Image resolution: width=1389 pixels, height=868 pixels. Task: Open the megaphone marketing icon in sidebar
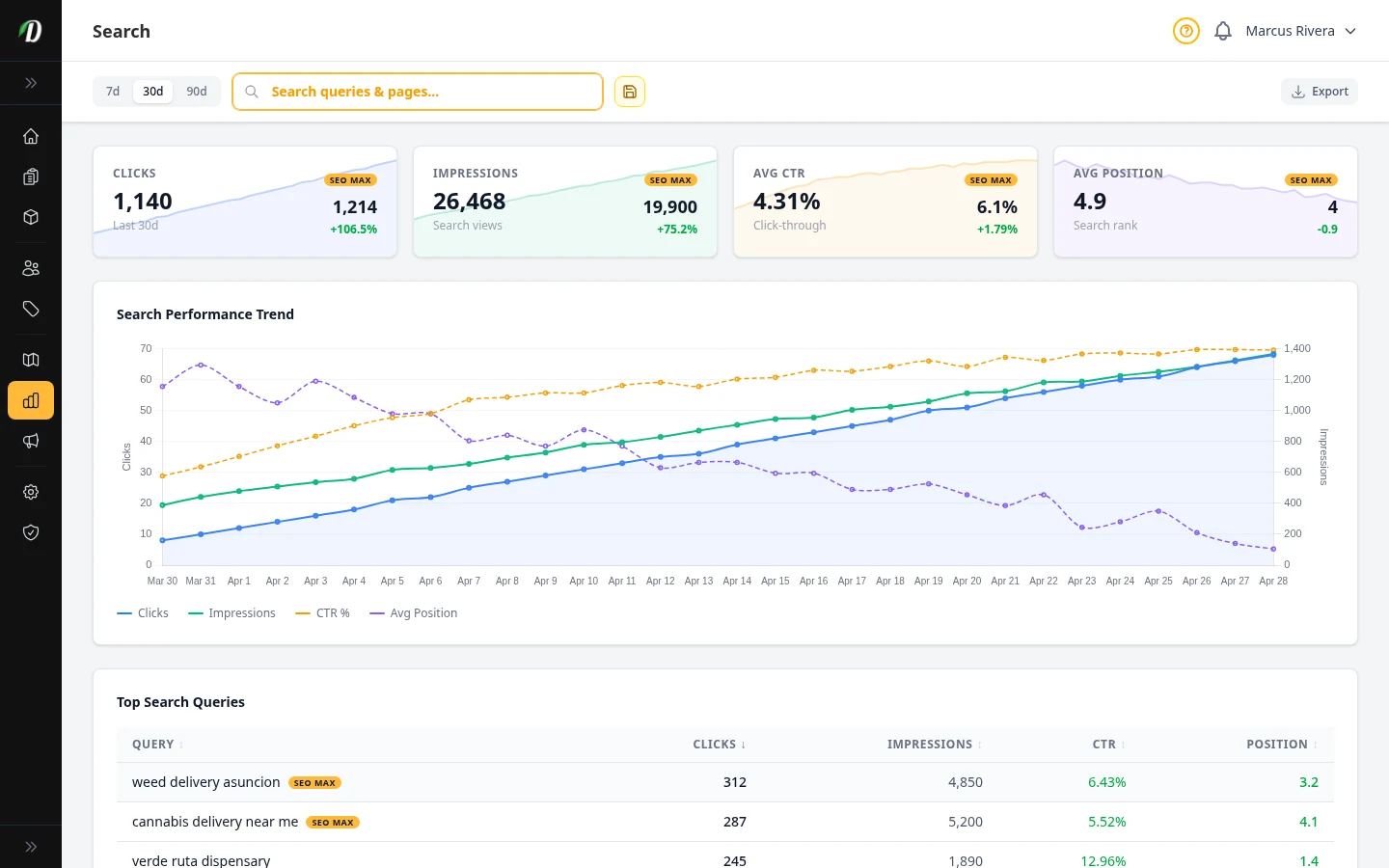(31, 441)
